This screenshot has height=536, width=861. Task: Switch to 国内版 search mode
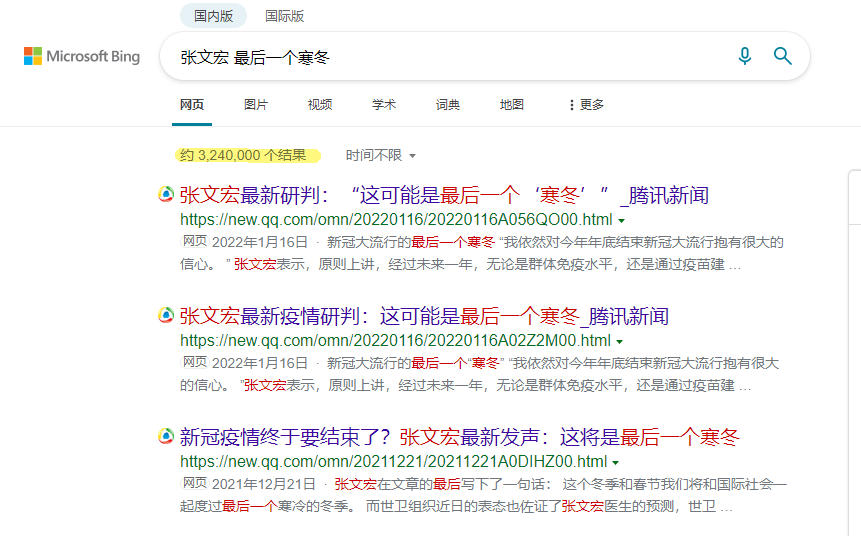(x=214, y=16)
